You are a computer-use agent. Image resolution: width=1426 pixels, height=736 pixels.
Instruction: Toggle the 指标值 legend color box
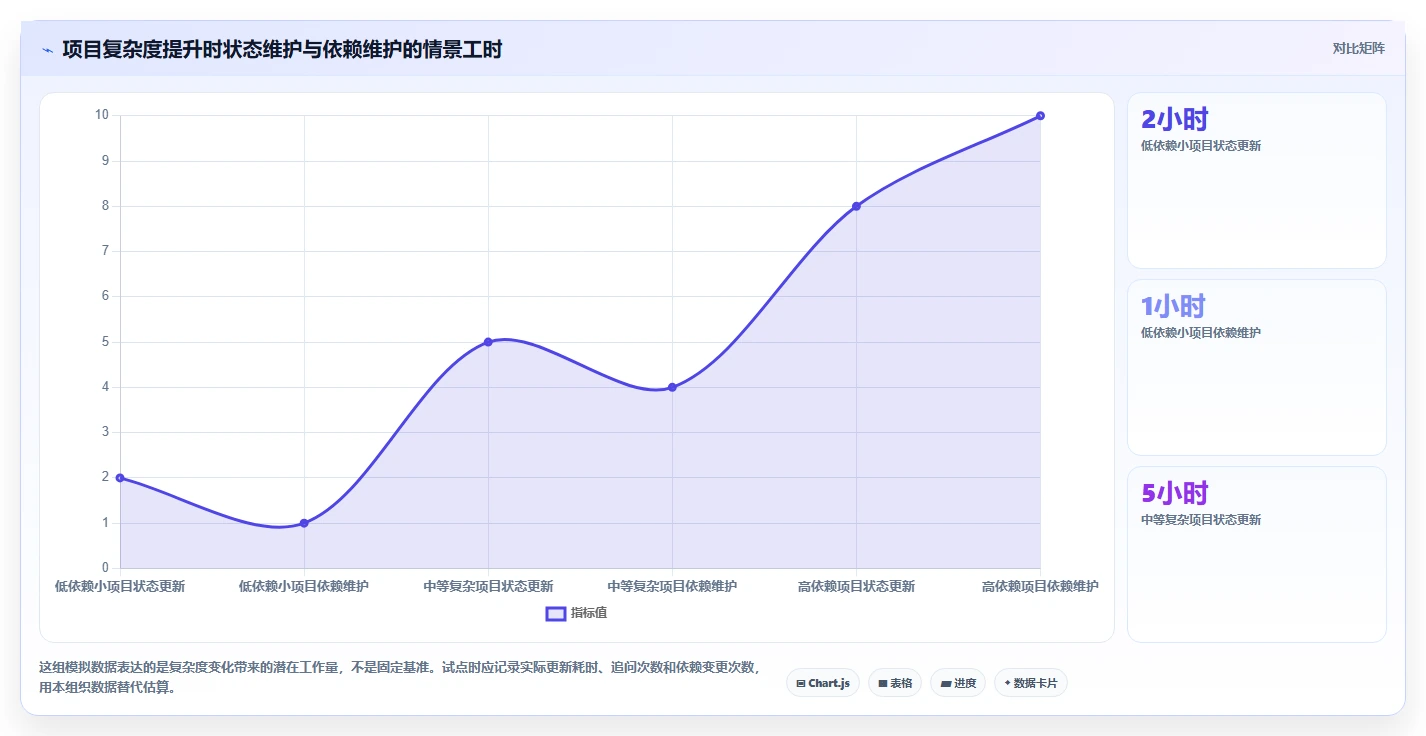coord(556,613)
